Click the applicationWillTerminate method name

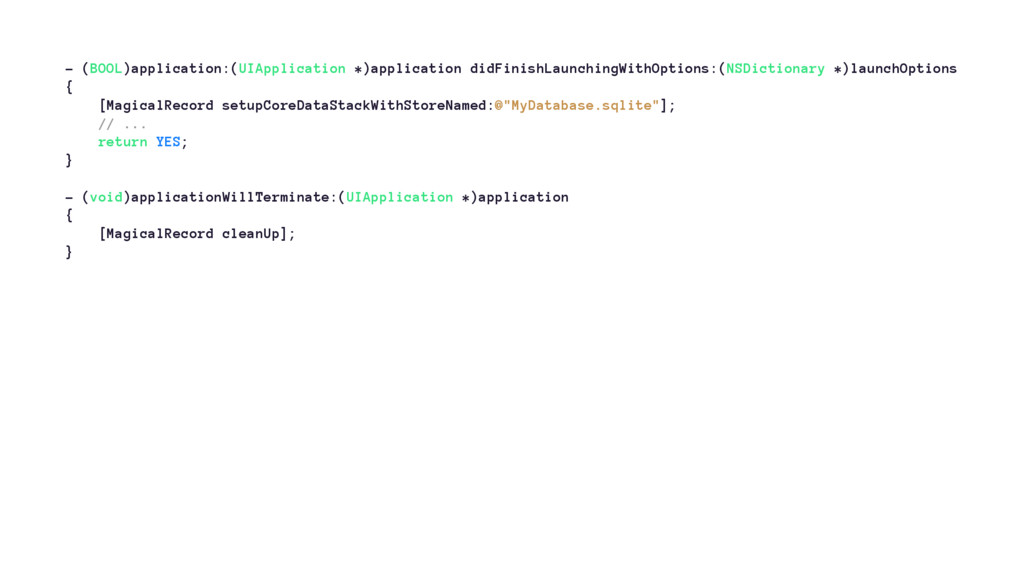231,197
